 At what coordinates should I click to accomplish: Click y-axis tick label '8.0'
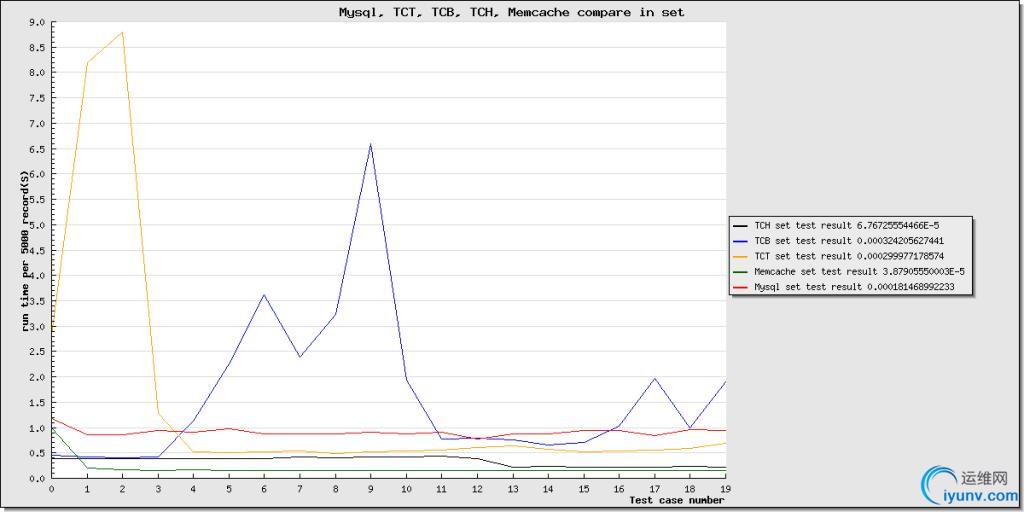(38, 72)
